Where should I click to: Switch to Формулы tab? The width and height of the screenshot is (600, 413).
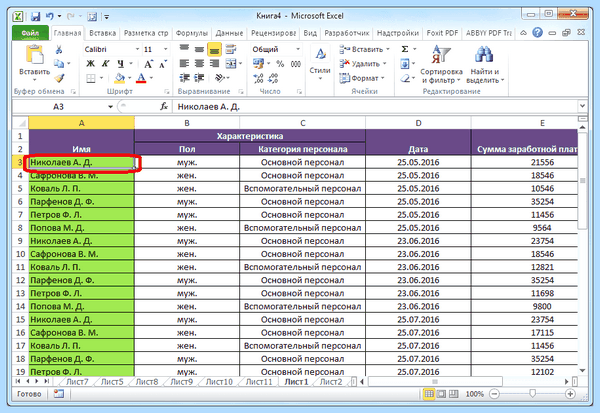pos(192,33)
